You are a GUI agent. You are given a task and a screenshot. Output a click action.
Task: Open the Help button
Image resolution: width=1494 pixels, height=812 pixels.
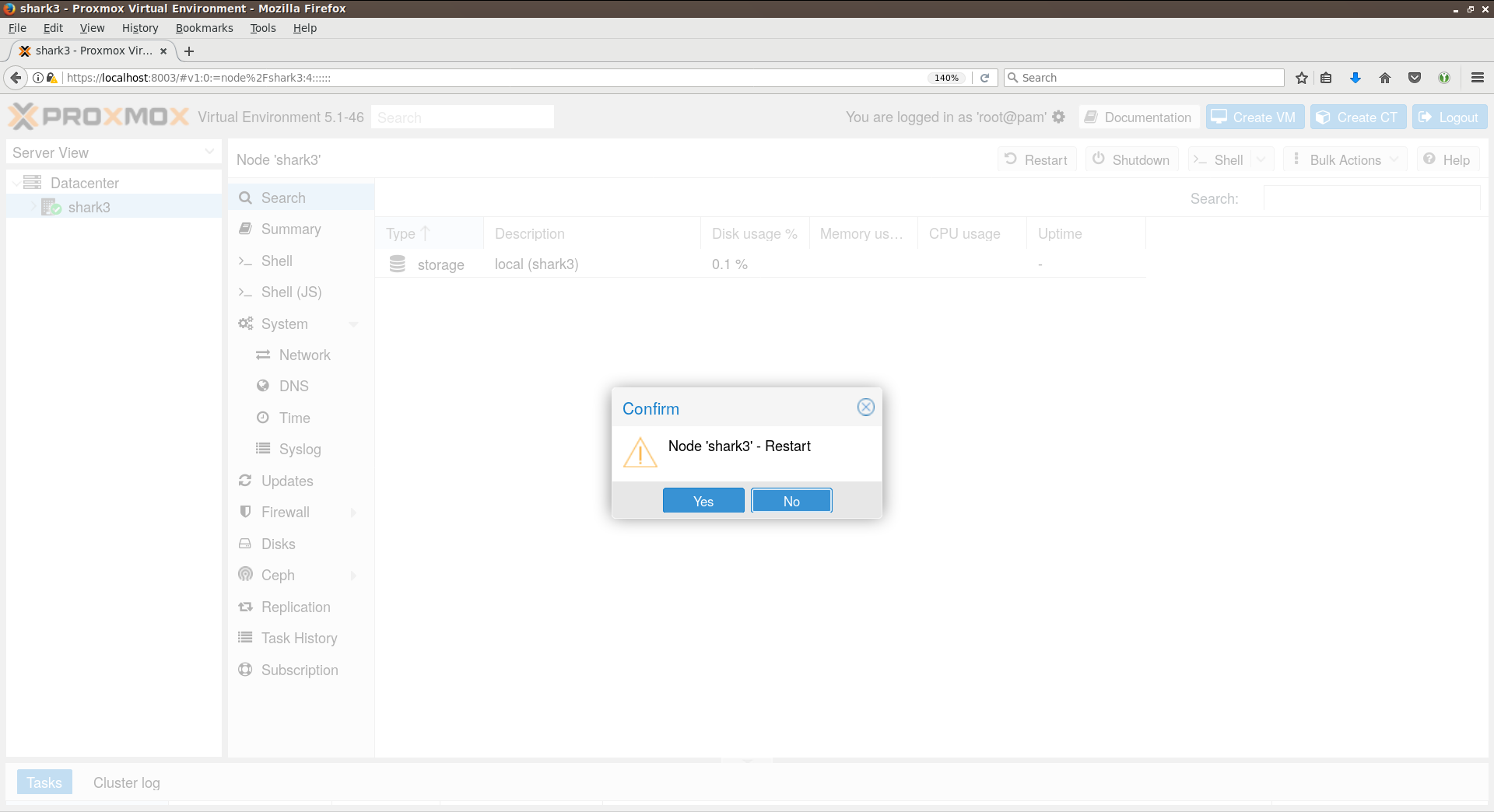coord(1447,159)
